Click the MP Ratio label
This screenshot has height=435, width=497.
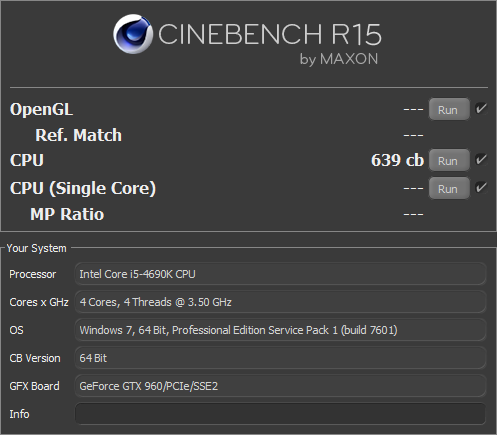[x=67, y=214]
